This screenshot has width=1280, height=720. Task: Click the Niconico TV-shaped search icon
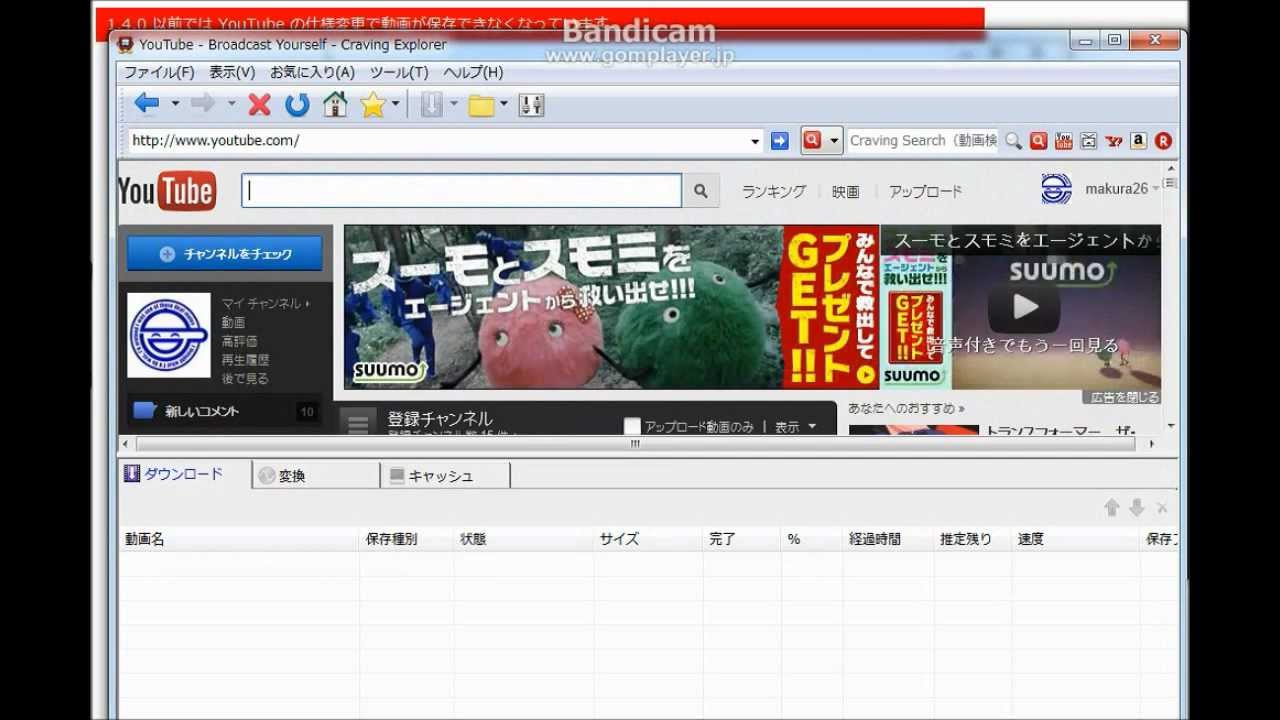1089,141
